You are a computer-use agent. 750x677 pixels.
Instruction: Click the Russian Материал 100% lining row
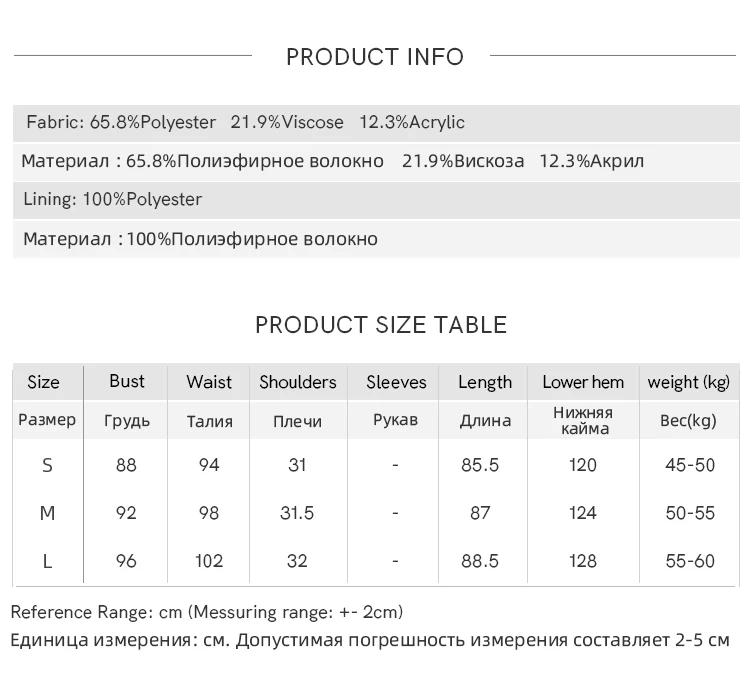point(376,239)
